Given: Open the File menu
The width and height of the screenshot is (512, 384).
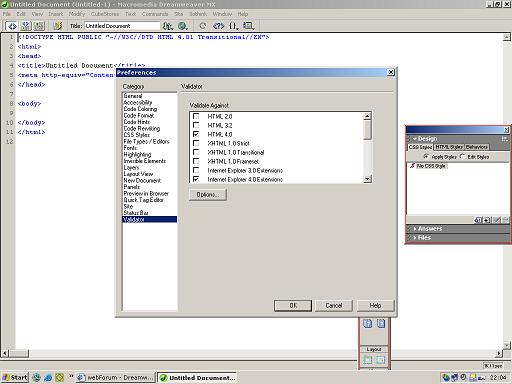Looking at the screenshot, I should 7,14.
